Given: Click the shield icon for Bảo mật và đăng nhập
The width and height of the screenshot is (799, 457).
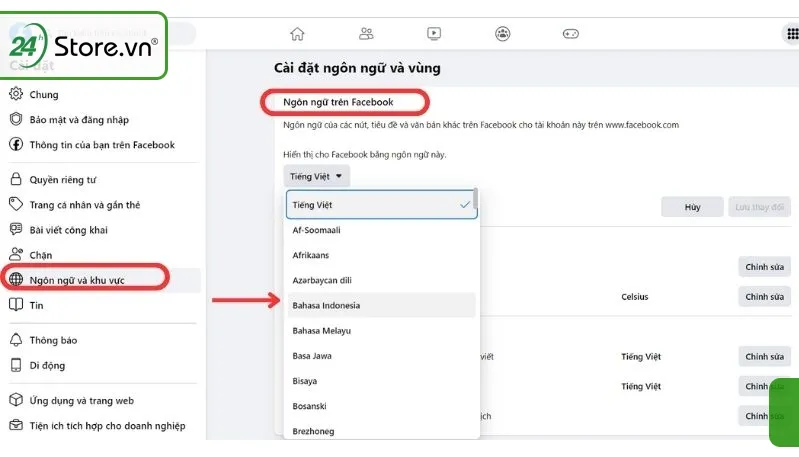Looking at the screenshot, I should coord(16,120).
